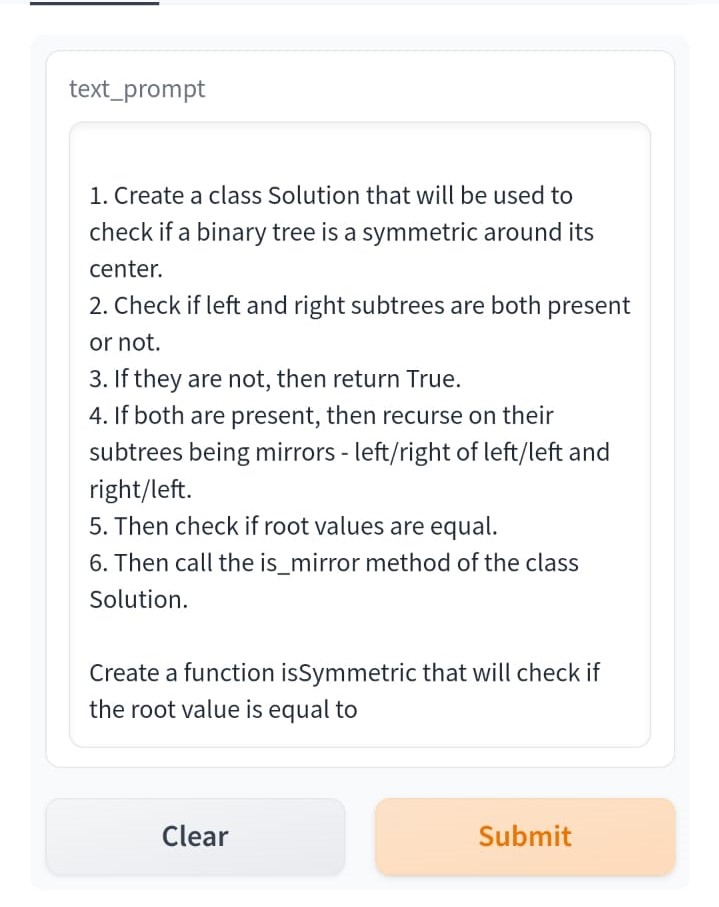Click "or not." text ending step 2
The height and width of the screenshot is (907, 719).
[125, 342]
